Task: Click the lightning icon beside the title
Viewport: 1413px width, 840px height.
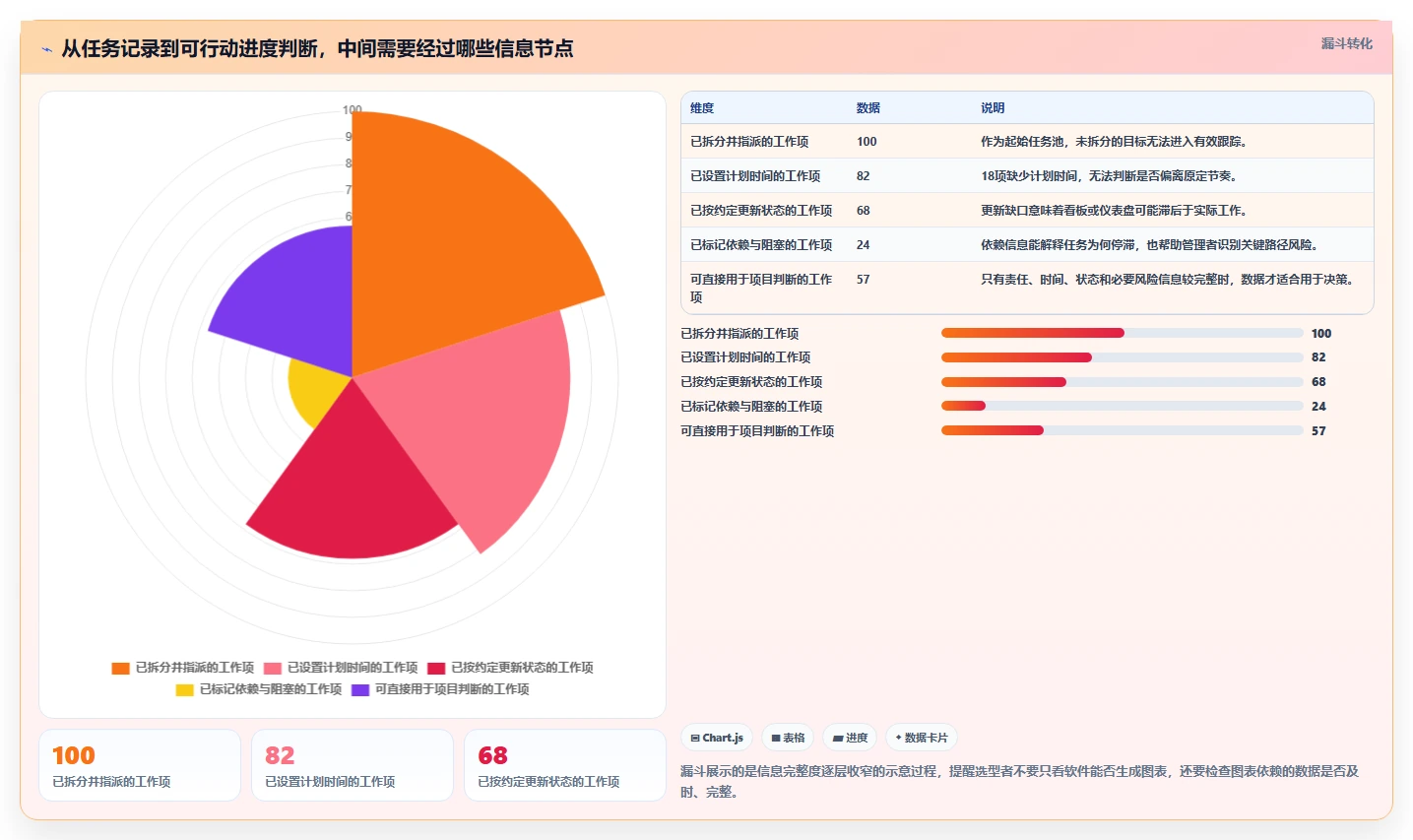Action: click(x=46, y=49)
